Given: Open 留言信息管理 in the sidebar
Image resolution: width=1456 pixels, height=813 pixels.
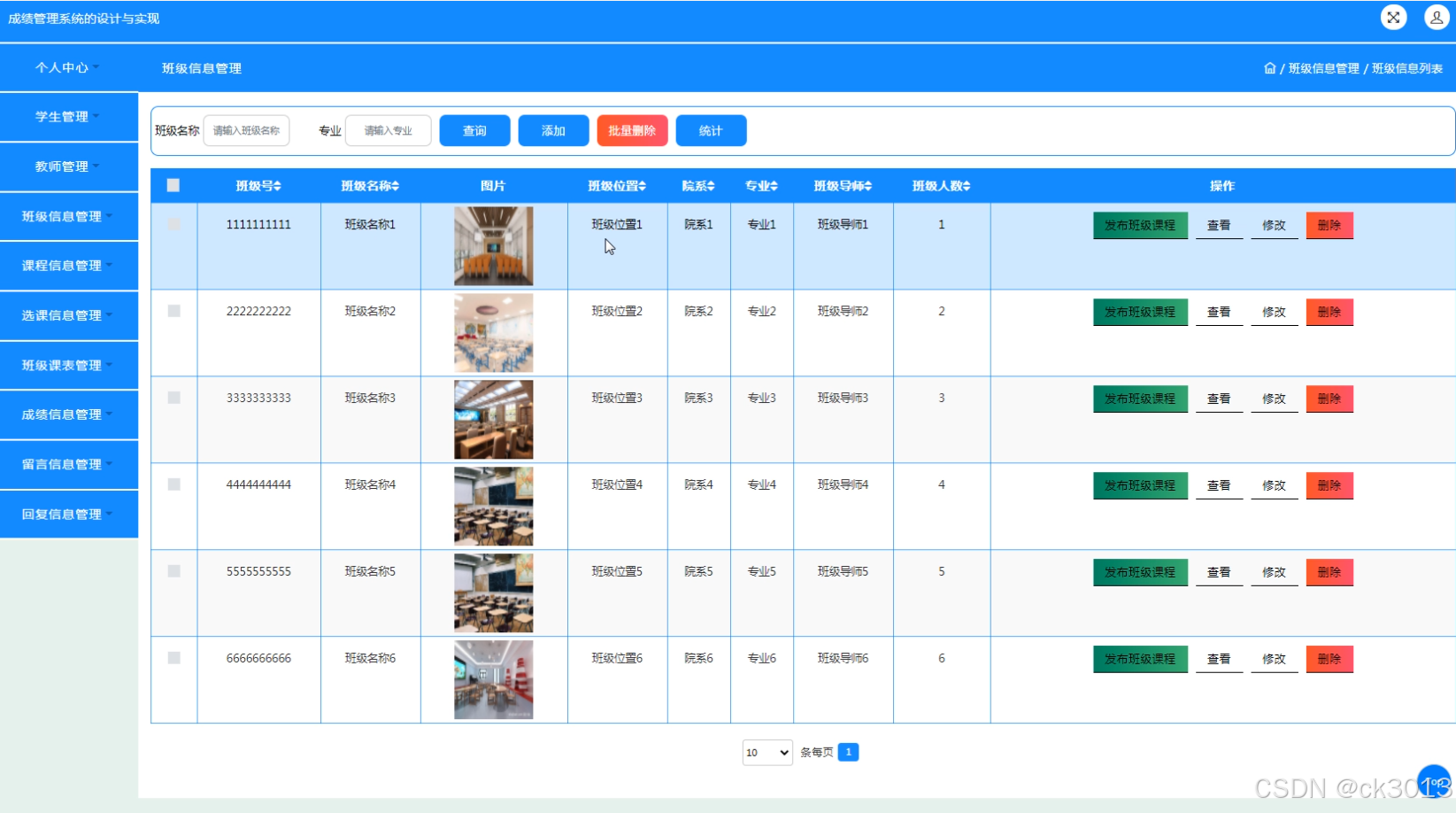Looking at the screenshot, I should coord(68,464).
